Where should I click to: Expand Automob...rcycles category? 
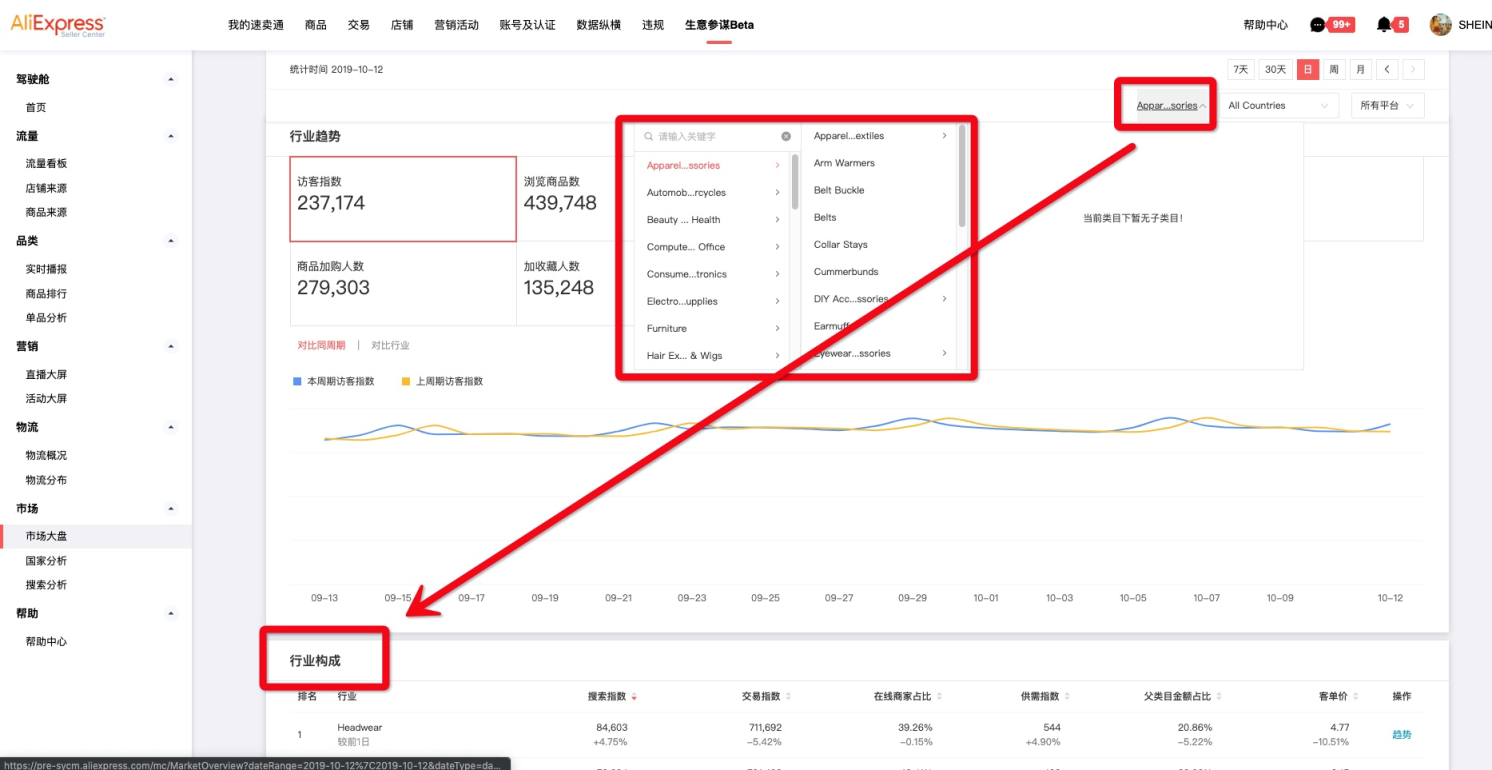click(712, 193)
